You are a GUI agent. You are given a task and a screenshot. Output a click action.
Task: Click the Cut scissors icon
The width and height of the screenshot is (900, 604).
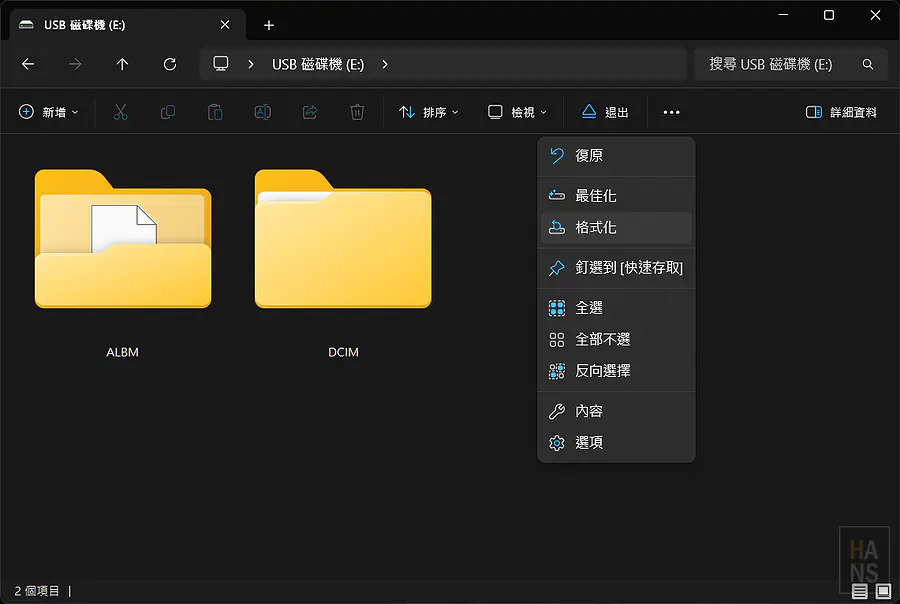click(121, 112)
